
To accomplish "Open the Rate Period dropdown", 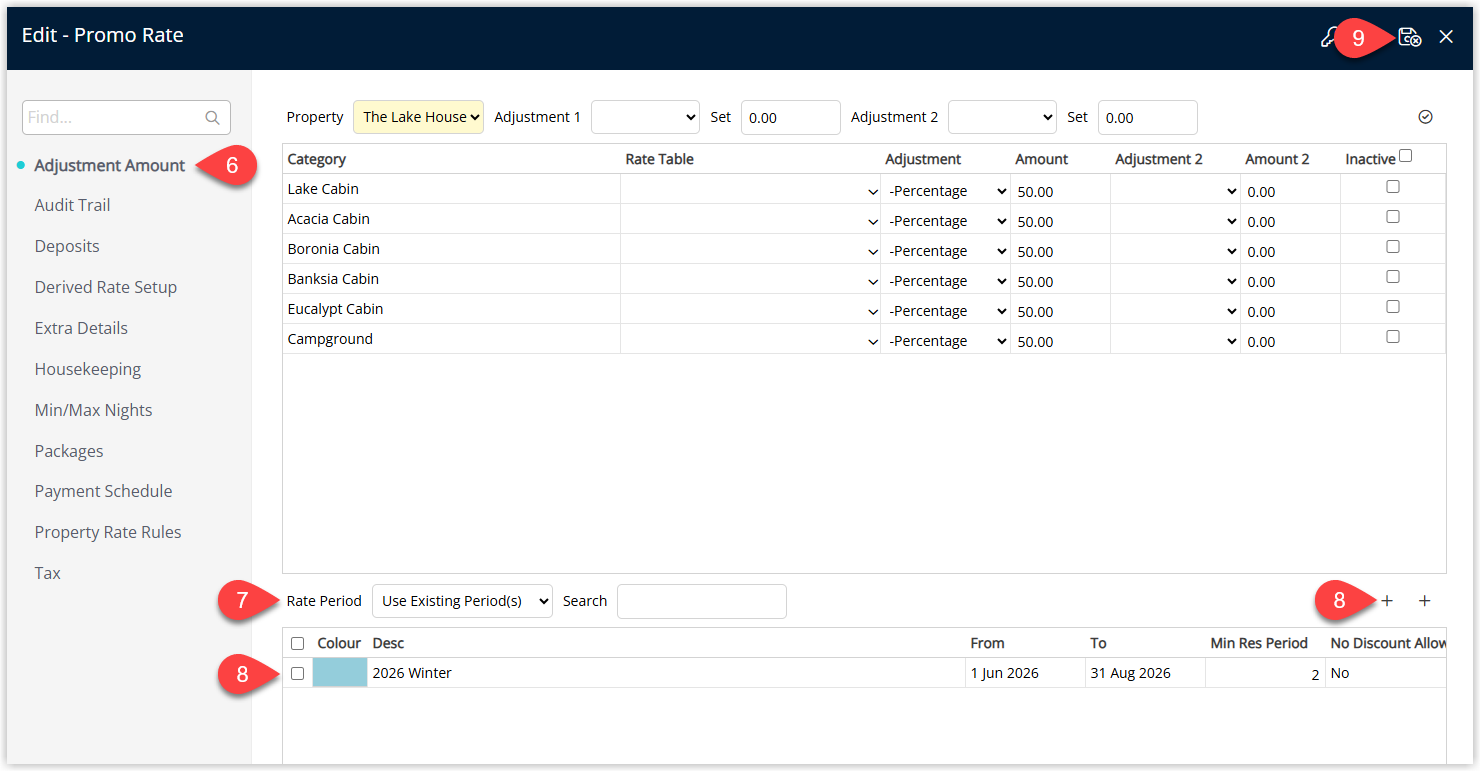I will 462,601.
